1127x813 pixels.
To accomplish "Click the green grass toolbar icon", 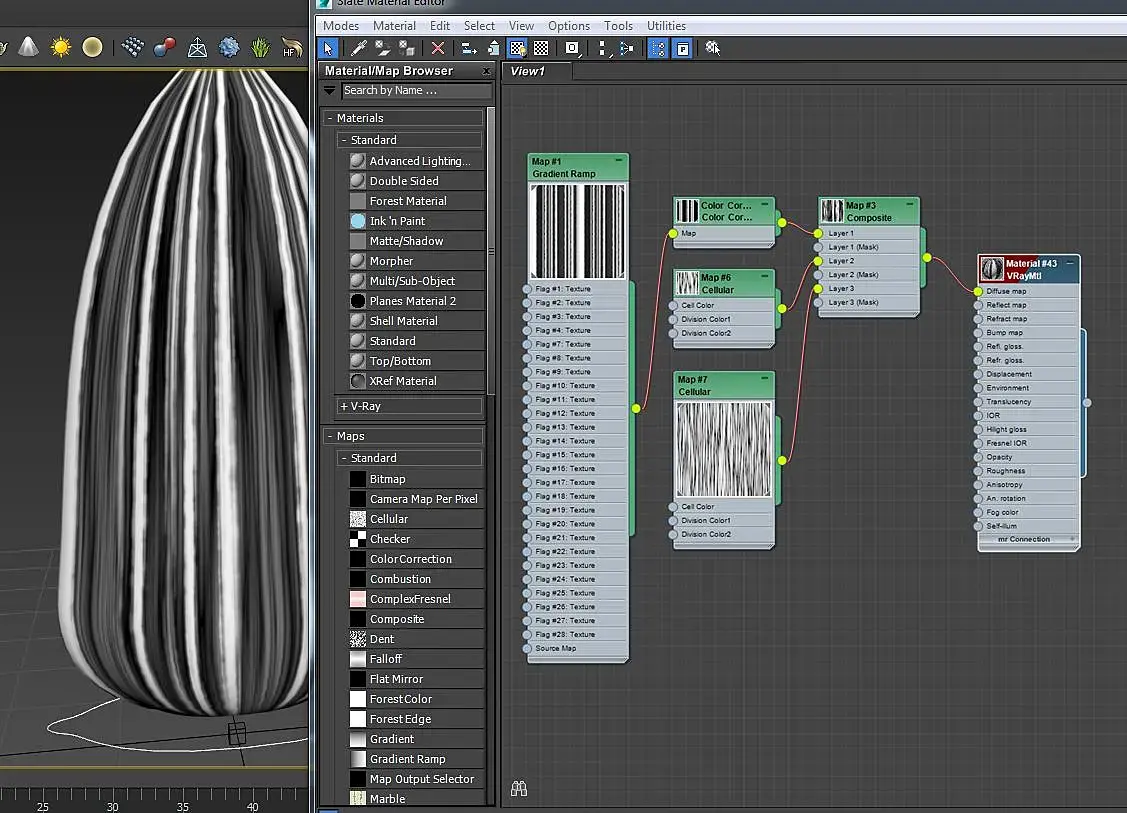I will click(x=260, y=47).
